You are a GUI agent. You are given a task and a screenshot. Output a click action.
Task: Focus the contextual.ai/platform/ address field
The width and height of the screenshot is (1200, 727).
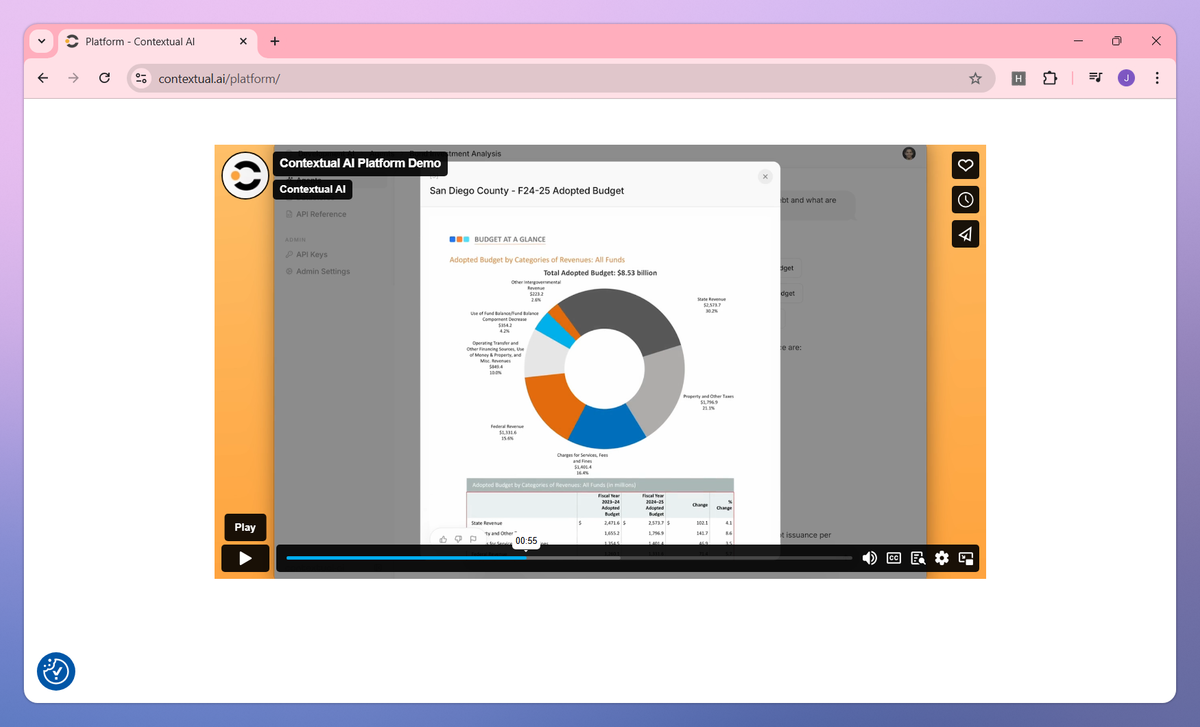[x=560, y=78]
